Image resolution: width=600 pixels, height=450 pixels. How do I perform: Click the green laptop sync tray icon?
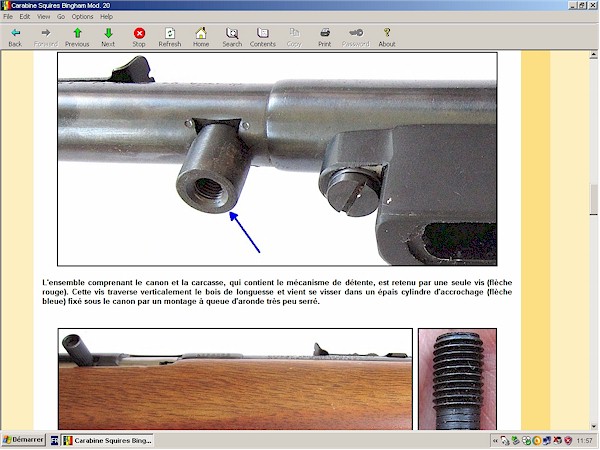[x=515, y=440]
